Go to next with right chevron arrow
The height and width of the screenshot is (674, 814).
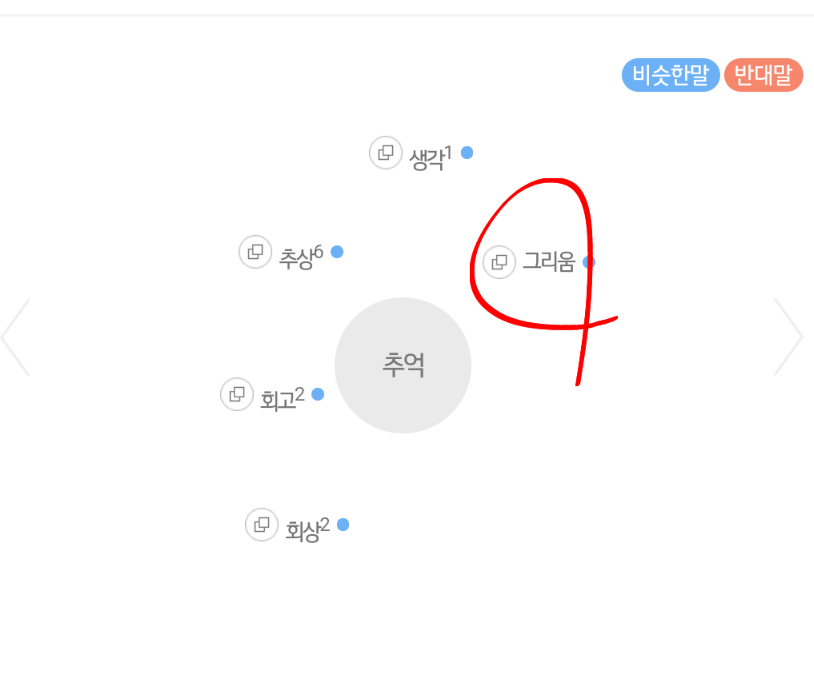[x=789, y=336]
